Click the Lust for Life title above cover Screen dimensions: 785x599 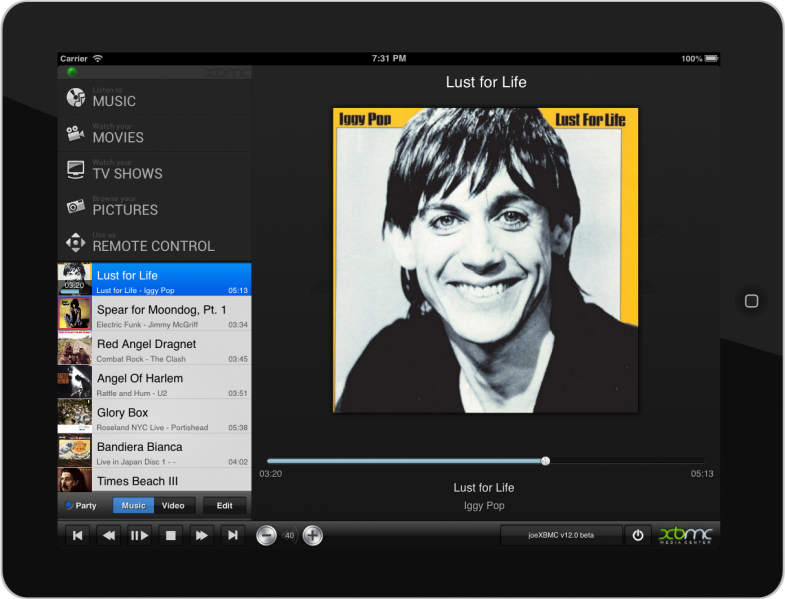click(486, 82)
